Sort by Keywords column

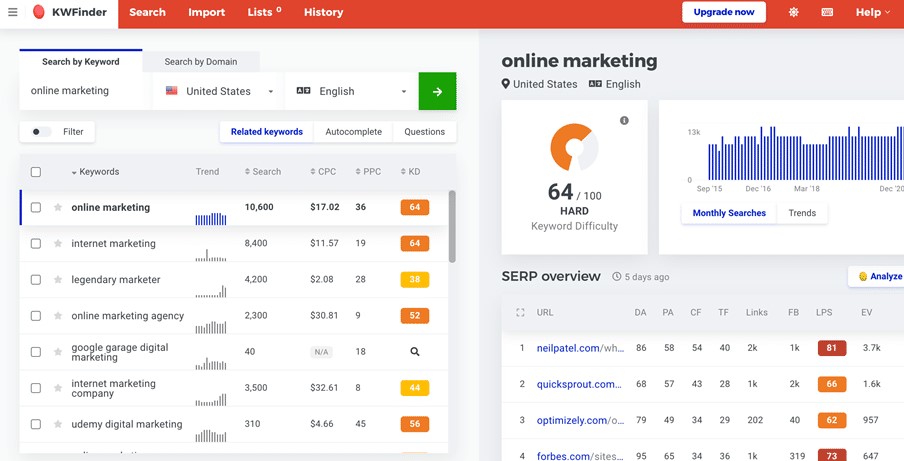click(x=95, y=172)
